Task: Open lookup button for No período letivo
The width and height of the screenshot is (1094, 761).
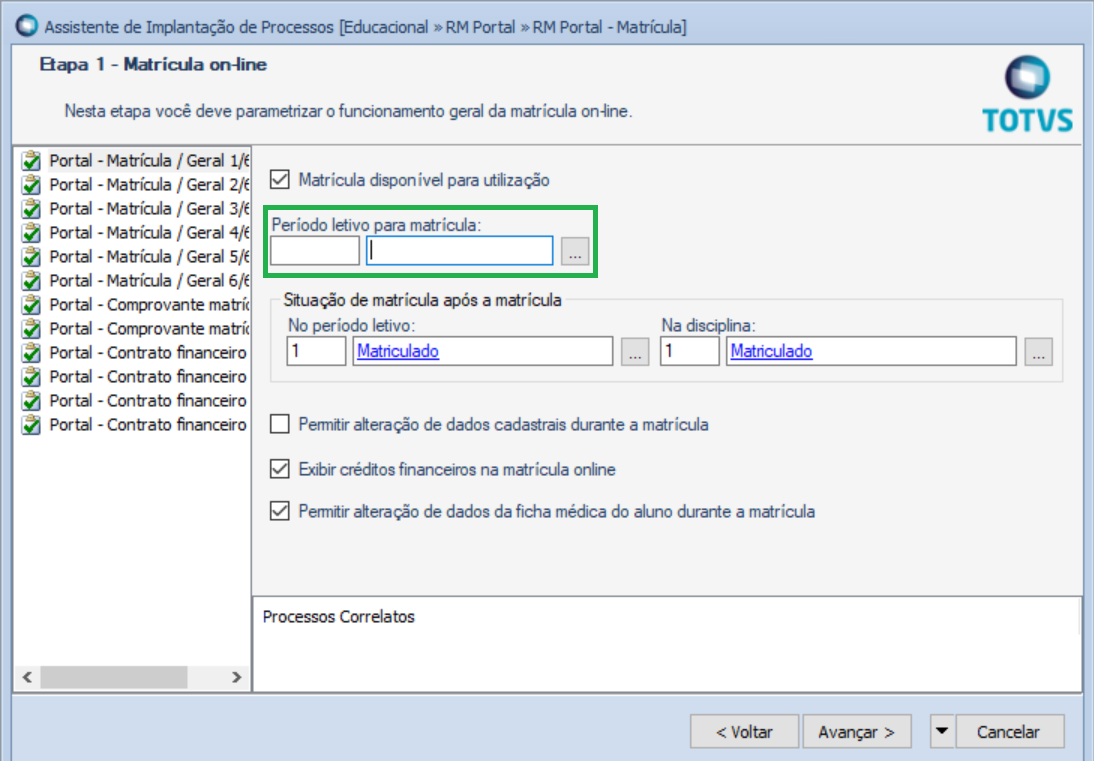Action: pos(635,352)
